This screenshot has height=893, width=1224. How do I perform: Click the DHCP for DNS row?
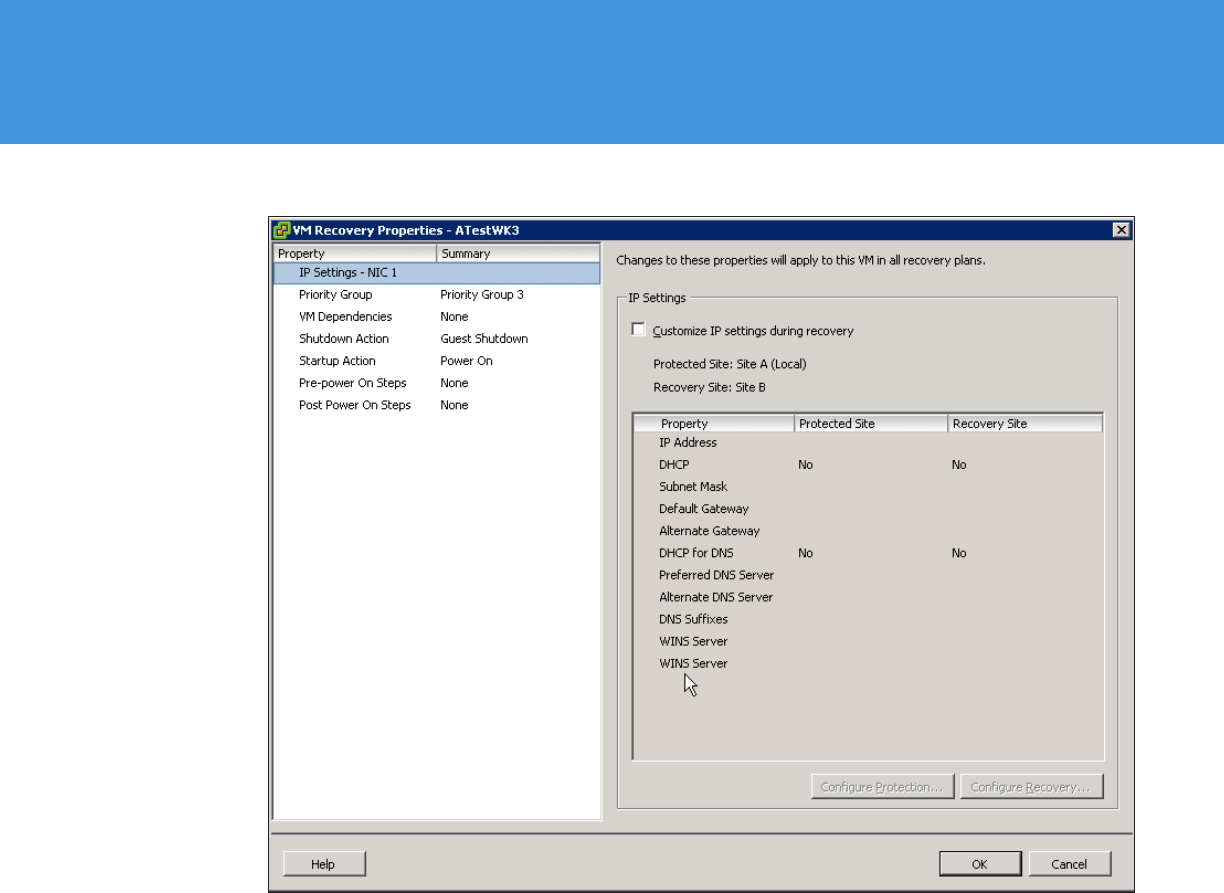(868, 552)
